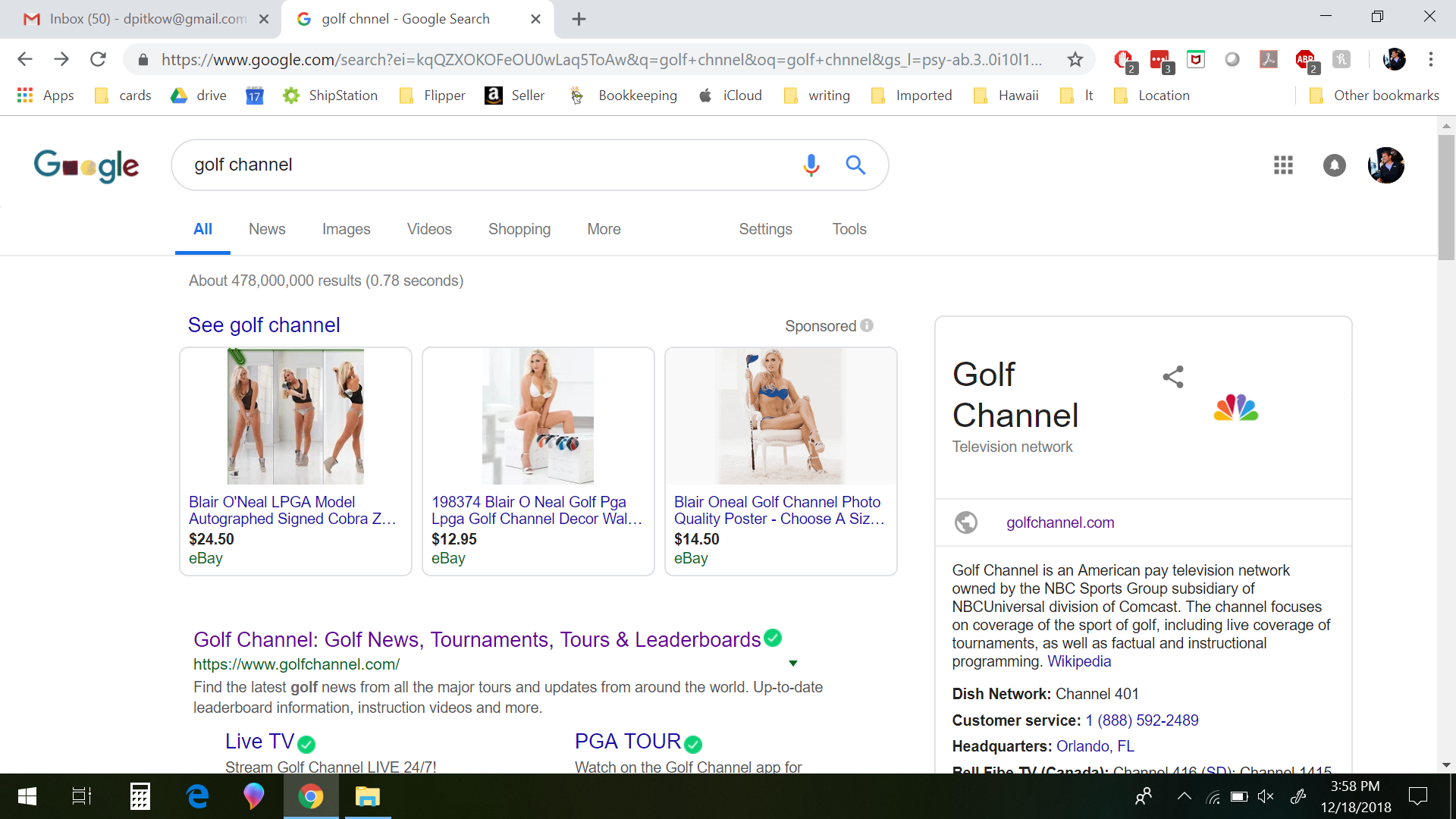Open Google notifications bell icon

point(1334,165)
